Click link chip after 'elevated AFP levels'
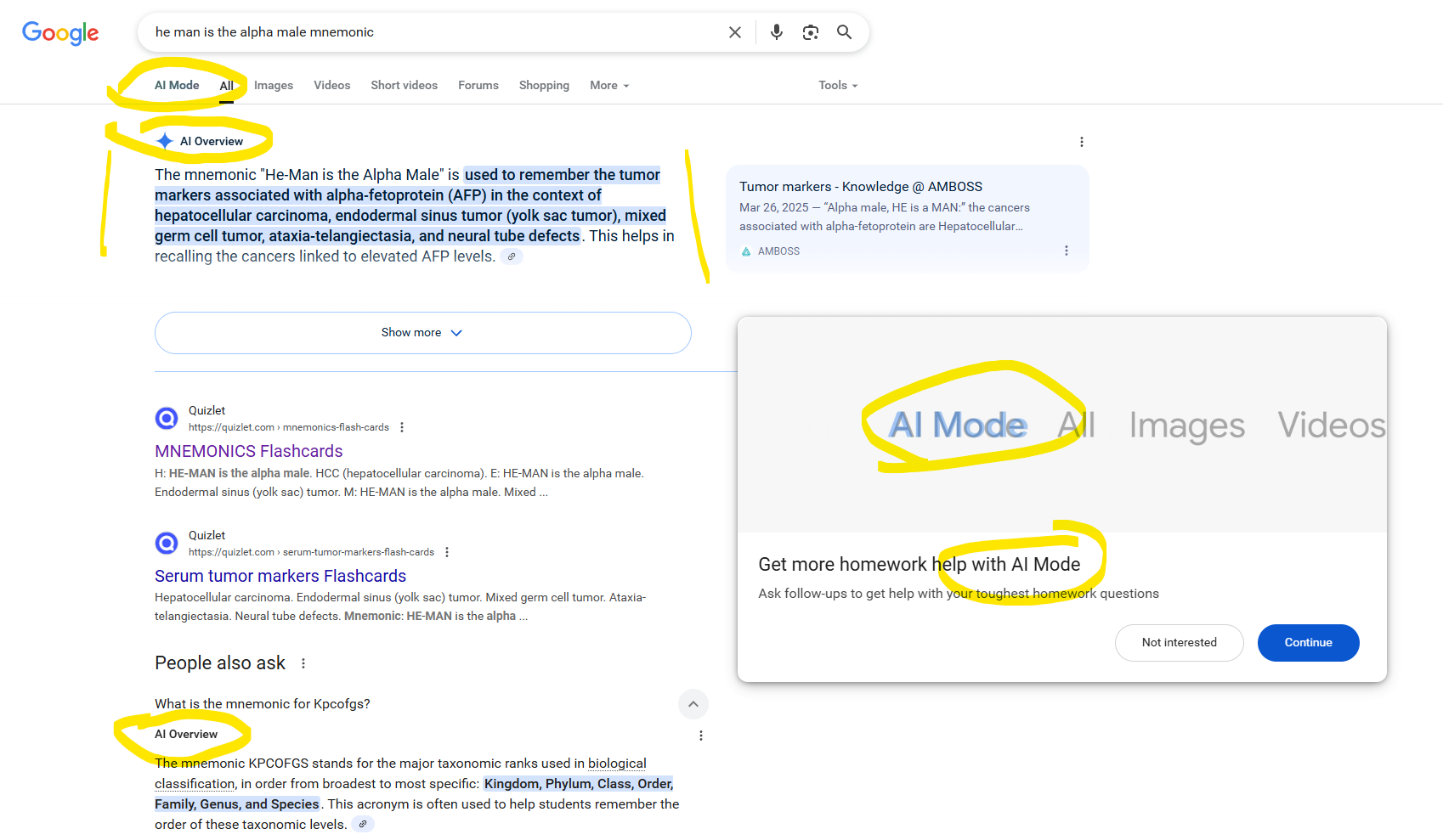 (512, 257)
